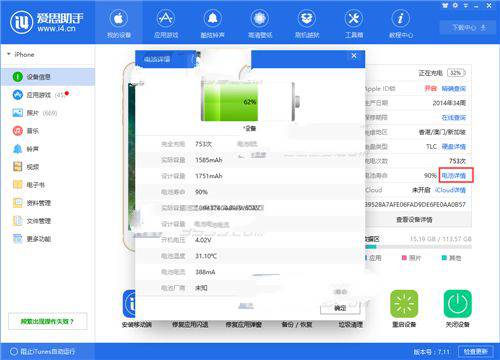Click the 关闭设备 power-off icon
Screen dimensions: 500x360
click(458, 304)
